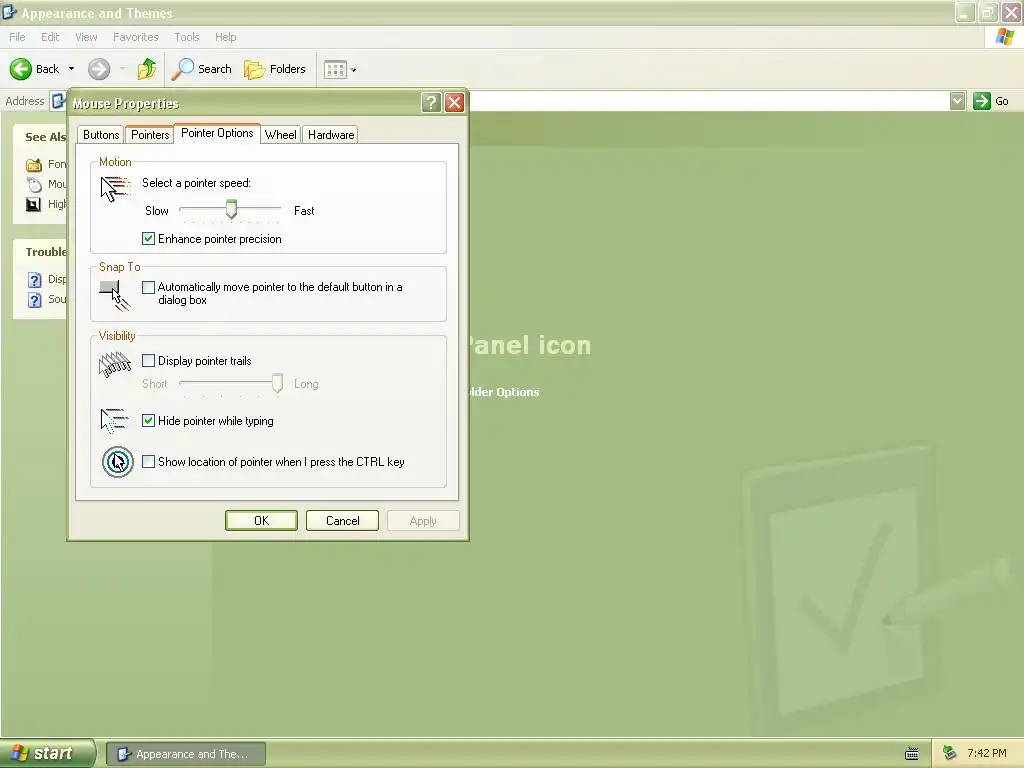Click OK in Mouse Properties
Viewport: 1024px width, 768px height.
(261, 520)
